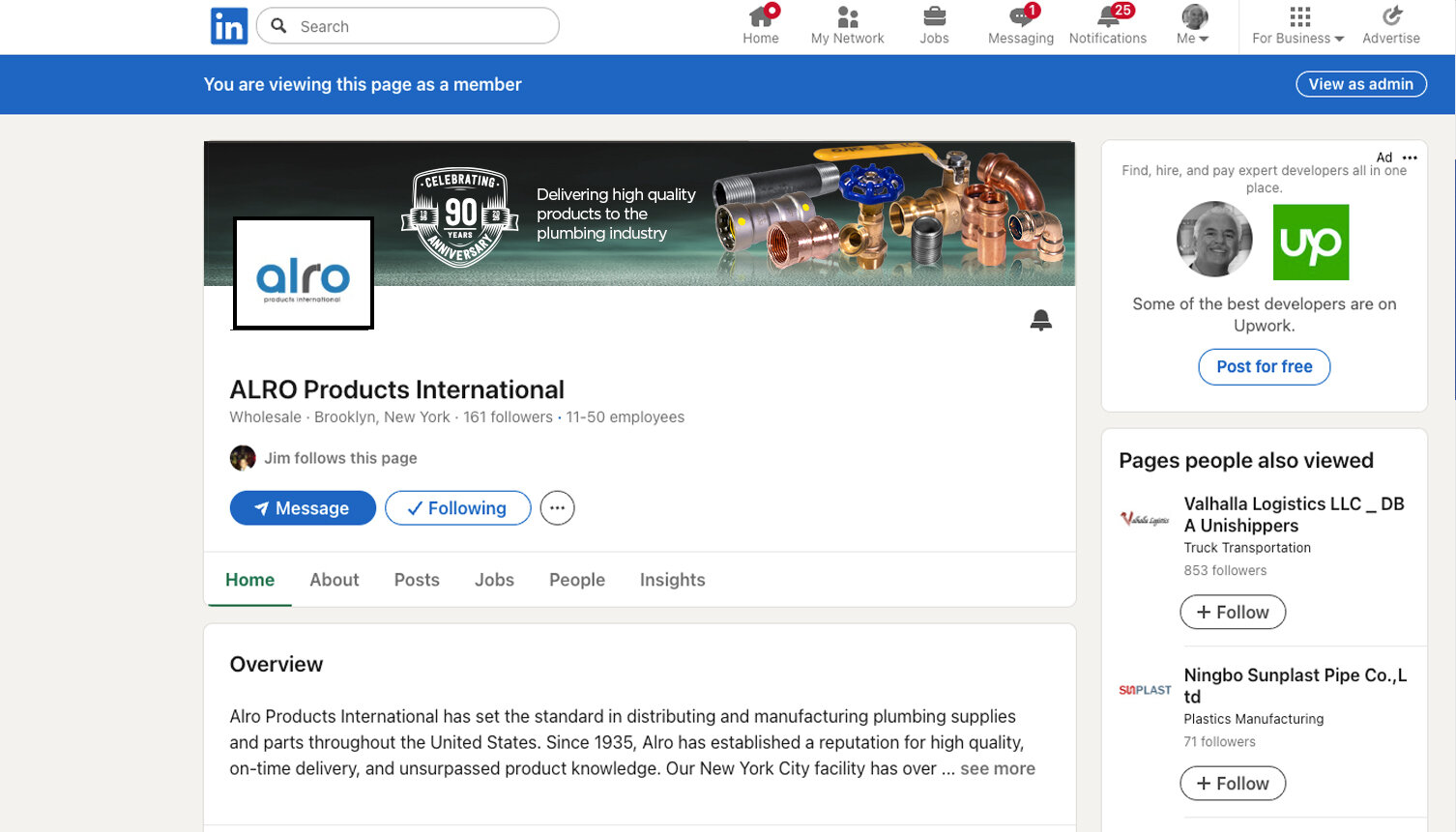The height and width of the screenshot is (832, 1456).
Task: Click the ALRO Products International heading
Action: point(397,389)
